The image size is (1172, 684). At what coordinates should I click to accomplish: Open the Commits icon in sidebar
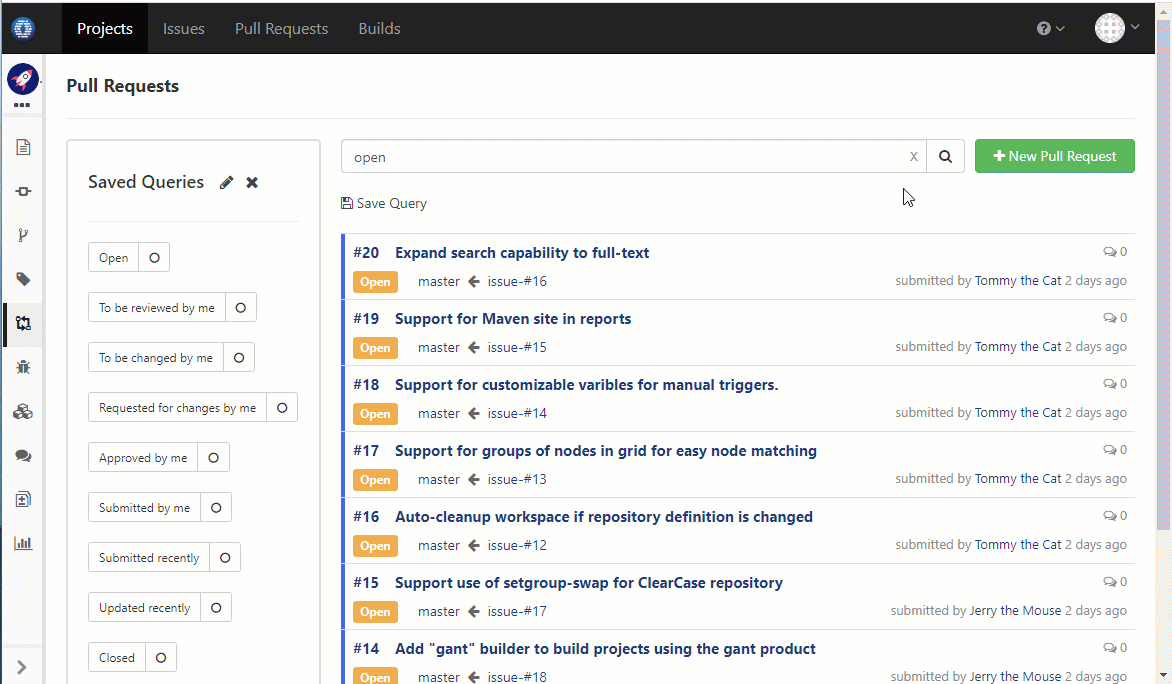23,191
